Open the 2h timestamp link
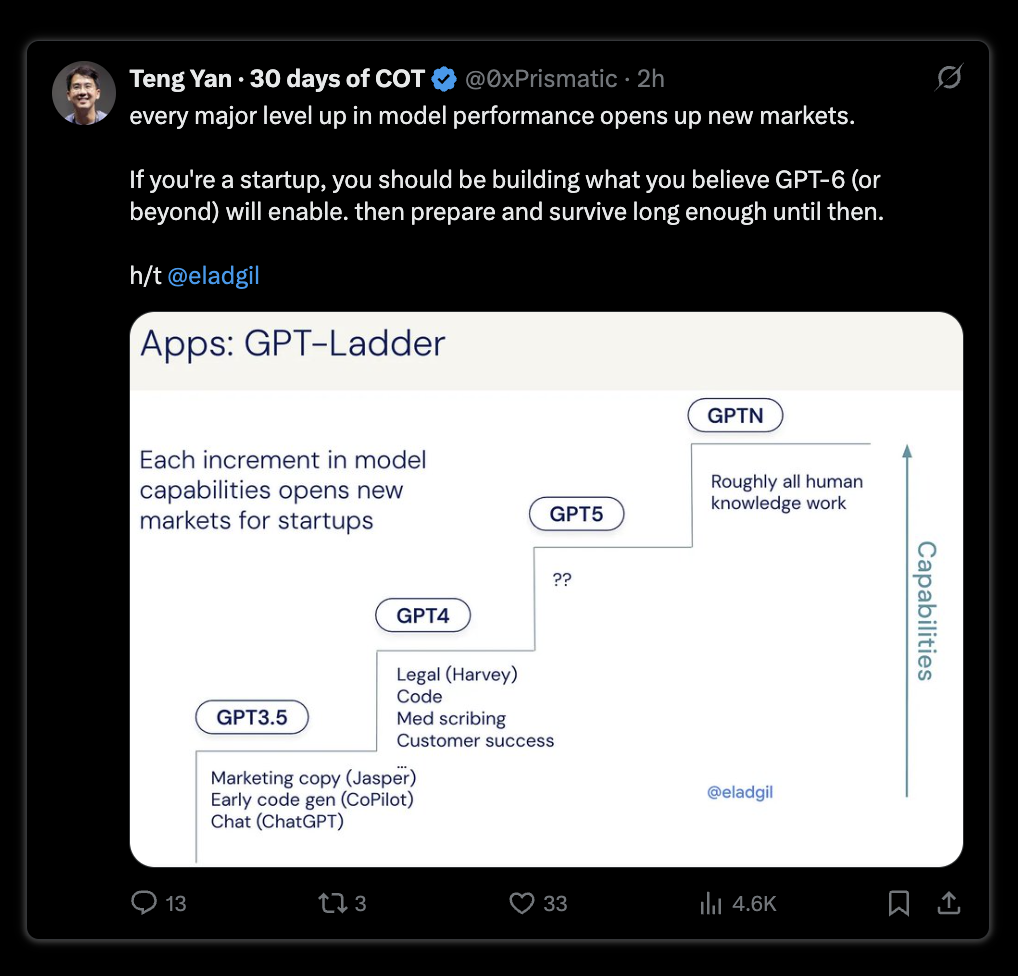This screenshot has height=976, width=1018. click(x=651, y=79)
